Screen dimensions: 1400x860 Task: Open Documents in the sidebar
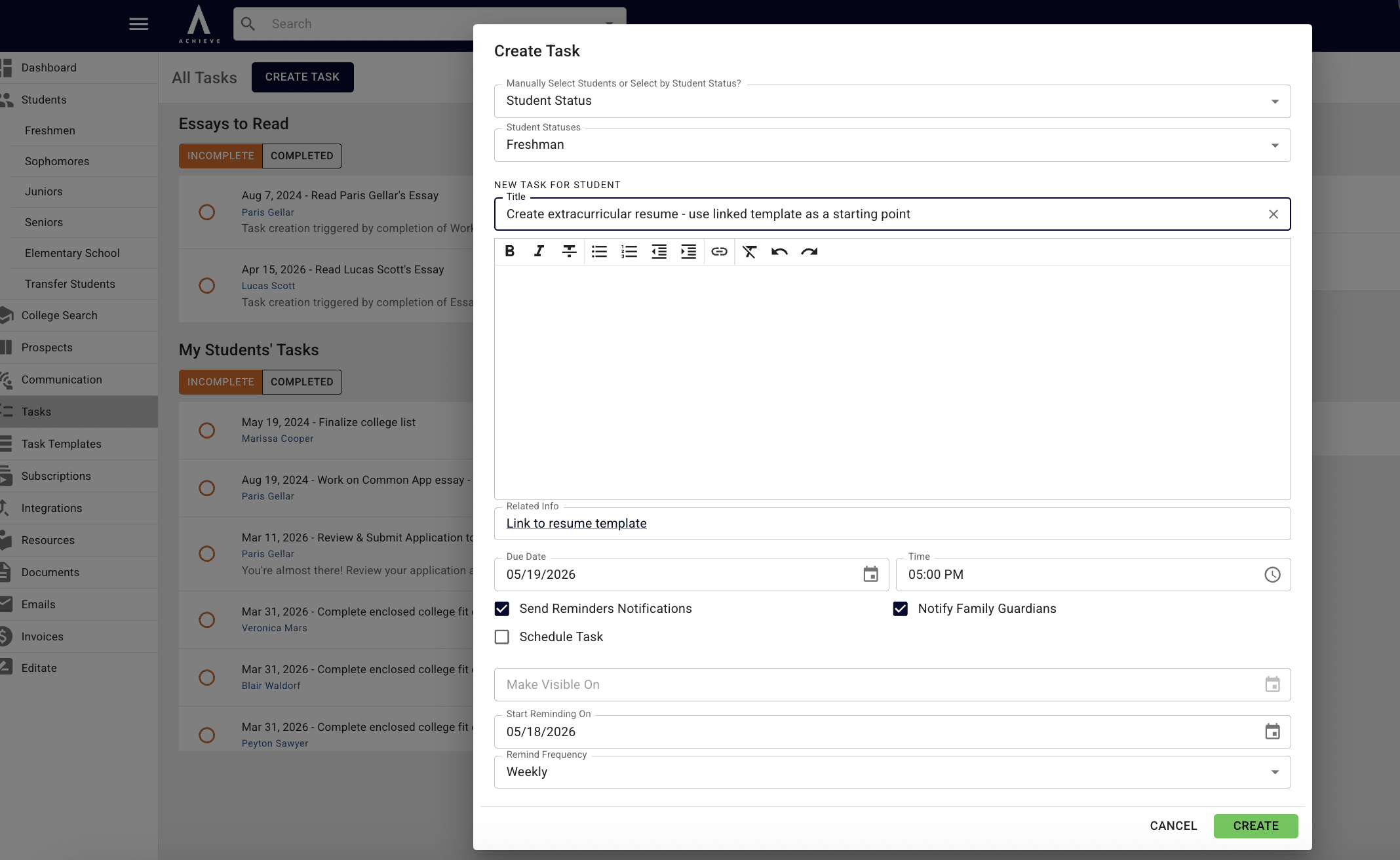point(79,572)
